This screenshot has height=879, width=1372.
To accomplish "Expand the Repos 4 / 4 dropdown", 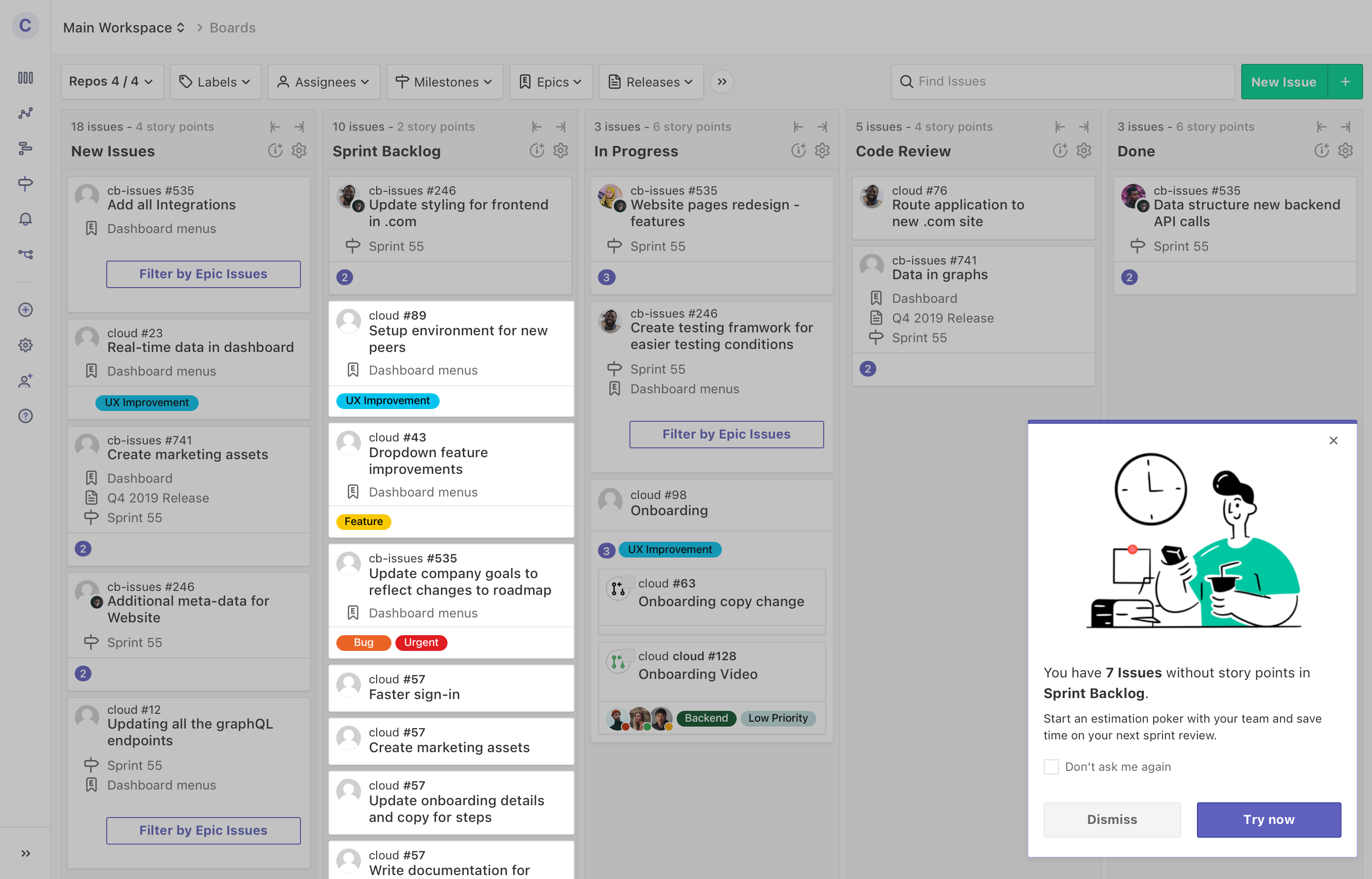I will (111, 82).
